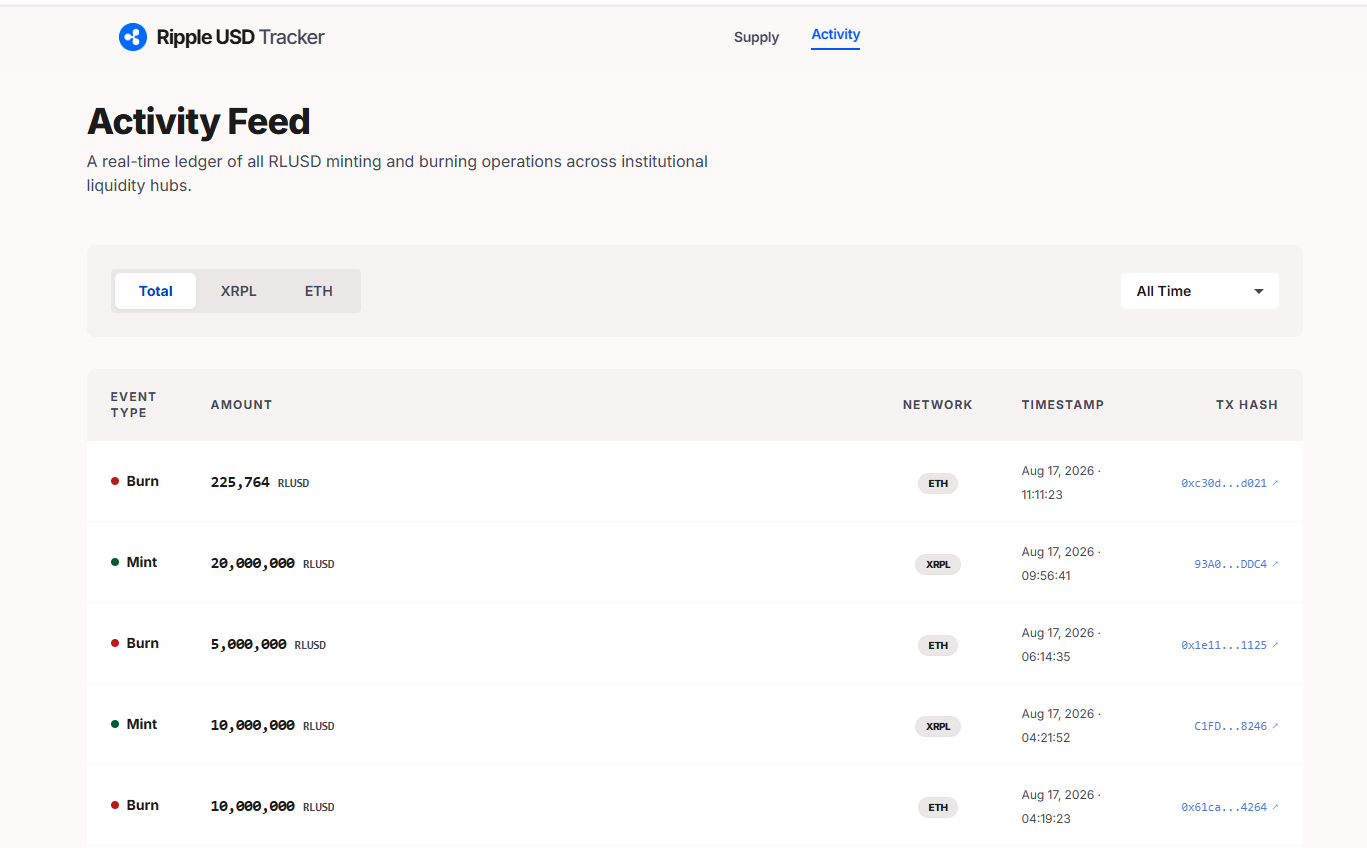Open transaction hash C1FD...8246
The width and height of the screenshot is (1367, 848).
(1230, 726)
